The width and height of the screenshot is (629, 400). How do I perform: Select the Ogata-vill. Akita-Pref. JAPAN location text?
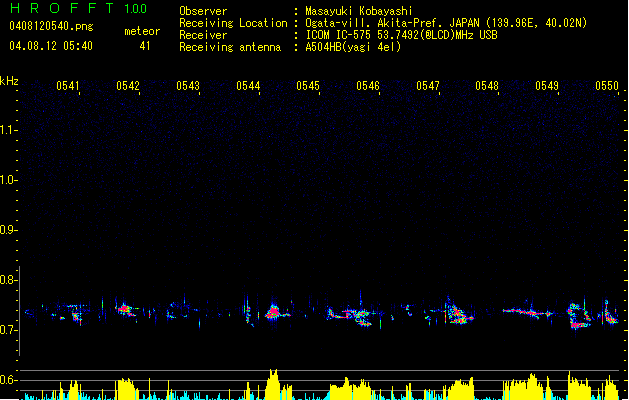pyautogui.click(x=446, y=23)
